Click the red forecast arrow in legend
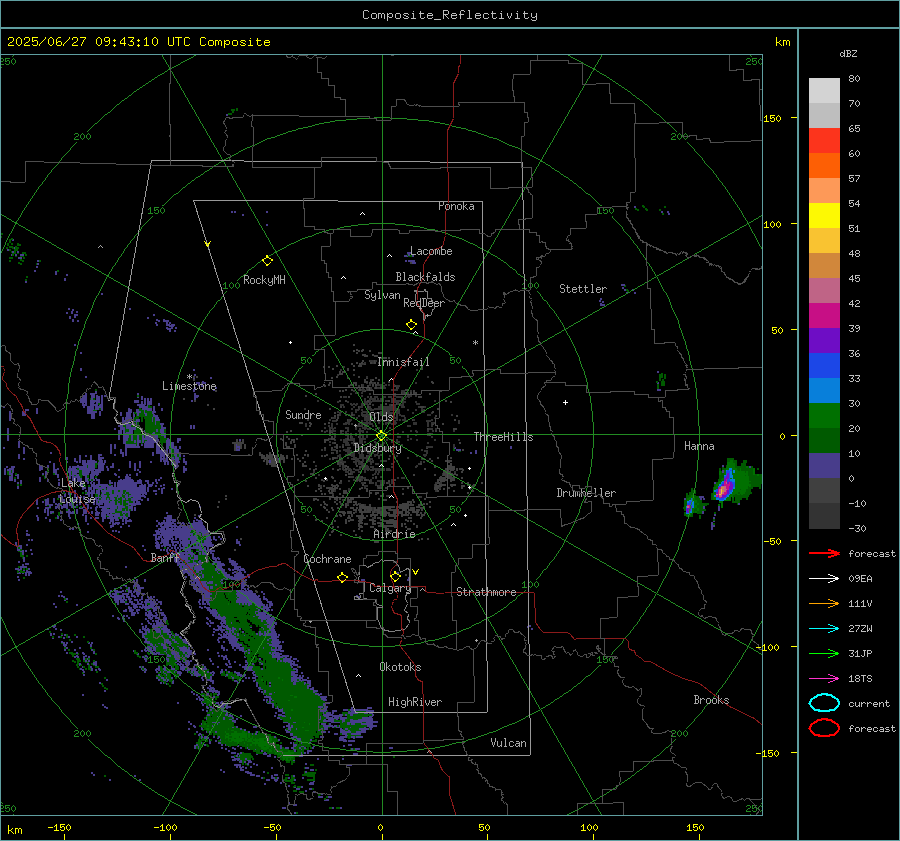The height and width of the screenshot is (841, 900). (x=824, y=553)
